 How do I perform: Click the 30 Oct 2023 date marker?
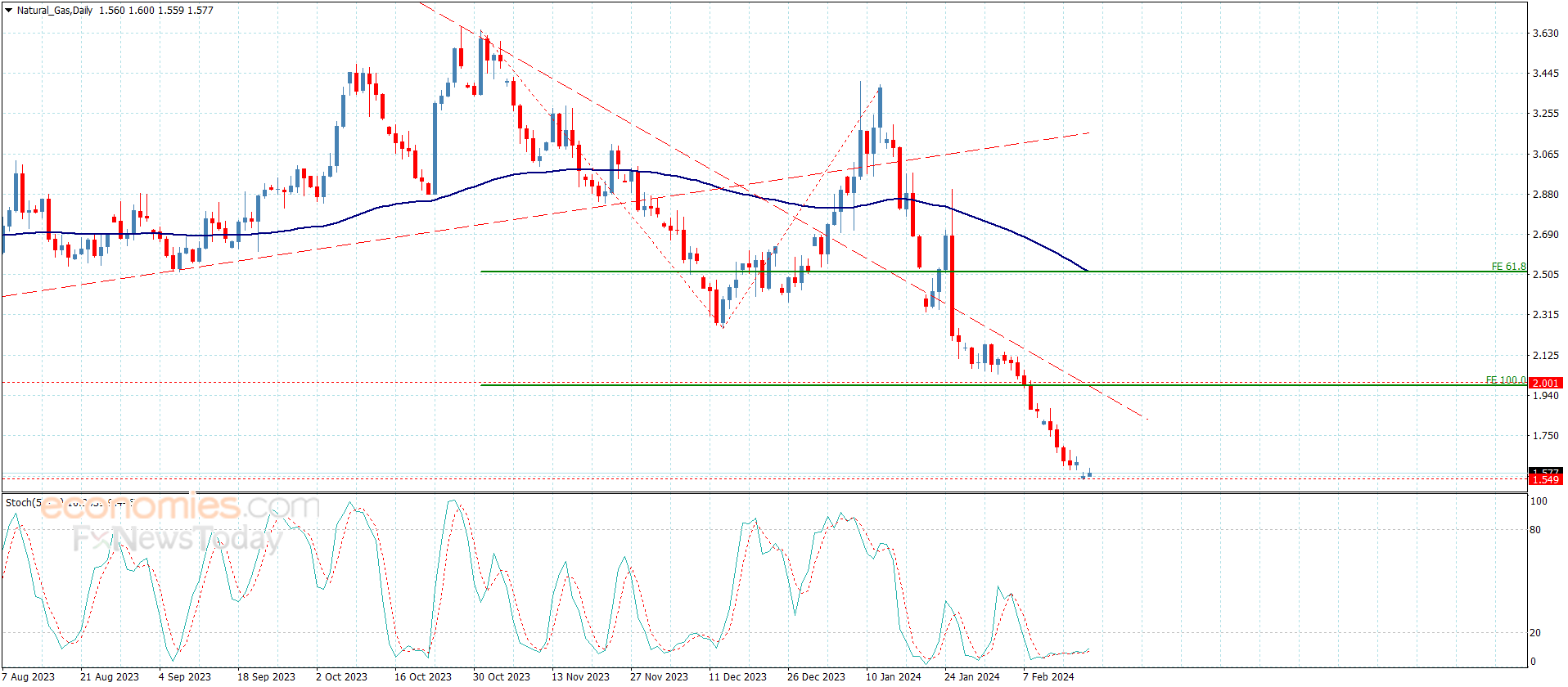coord(501,676)
